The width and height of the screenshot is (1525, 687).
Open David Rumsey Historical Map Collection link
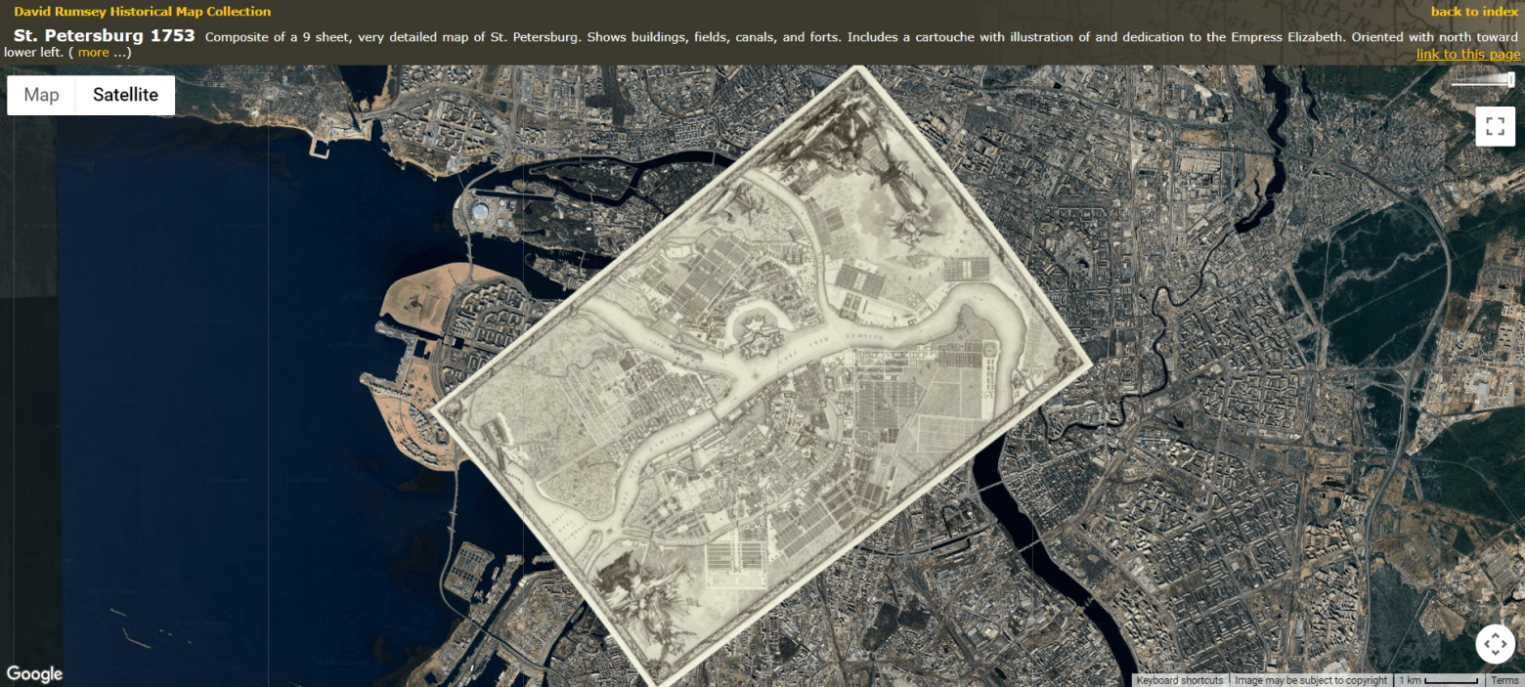coord(142,12)
